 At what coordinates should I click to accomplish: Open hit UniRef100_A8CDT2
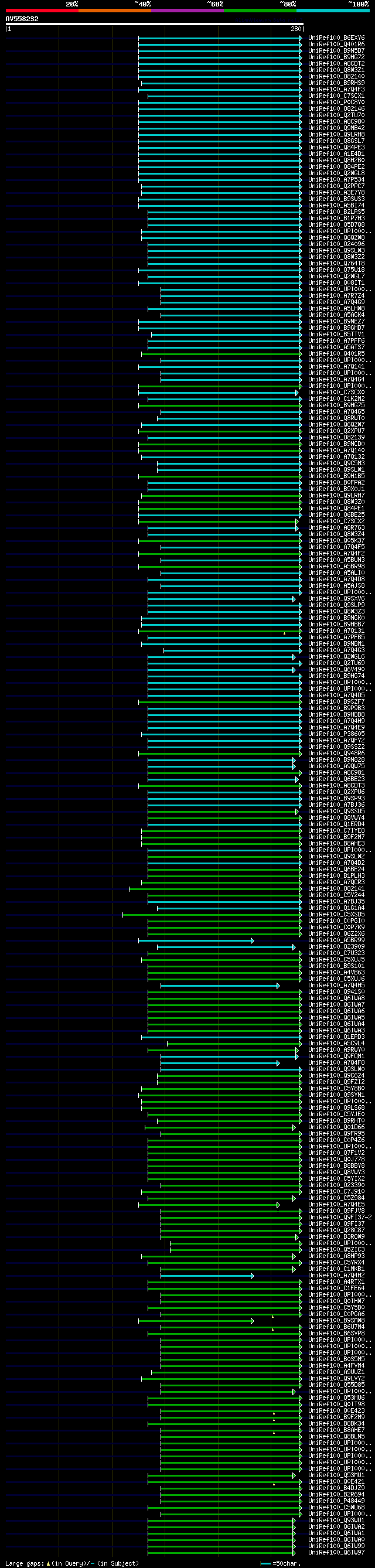[x=337, y=63]
